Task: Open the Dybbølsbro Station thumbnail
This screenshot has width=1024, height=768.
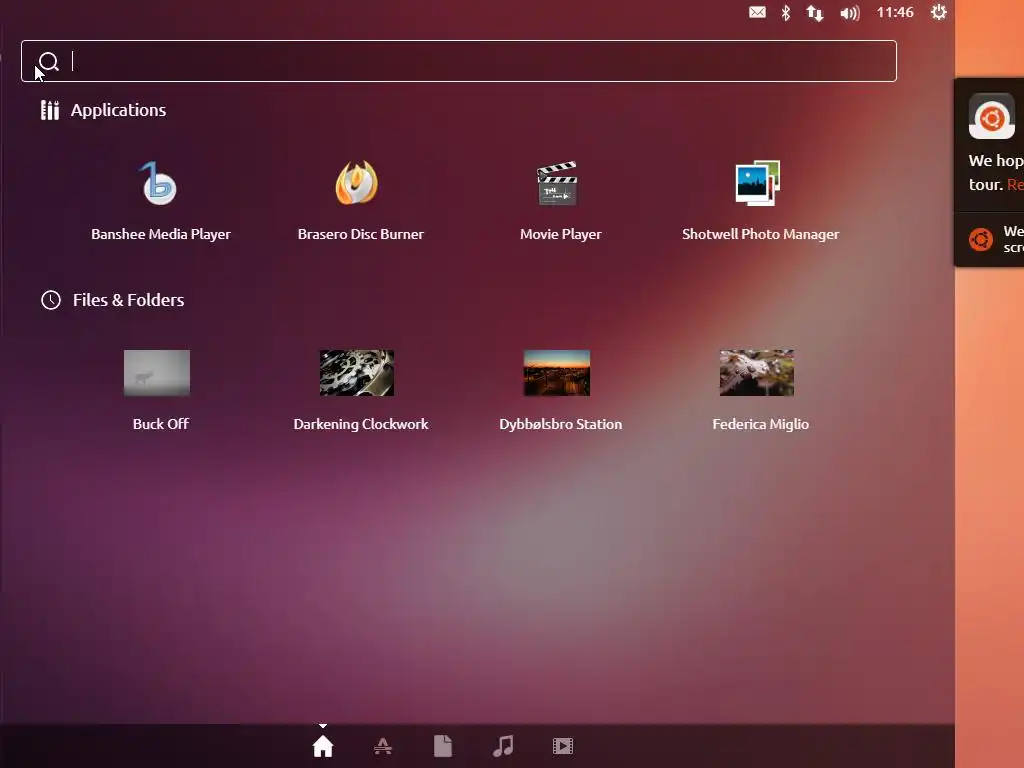Action: tap(556, 373)
